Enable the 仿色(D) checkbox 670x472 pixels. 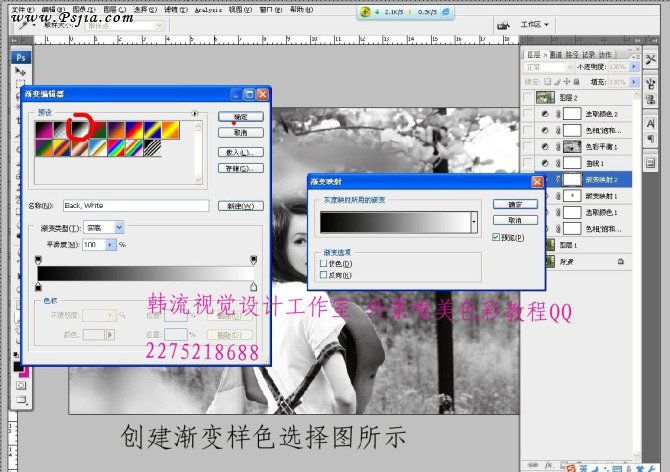click(x=323, y=264)
